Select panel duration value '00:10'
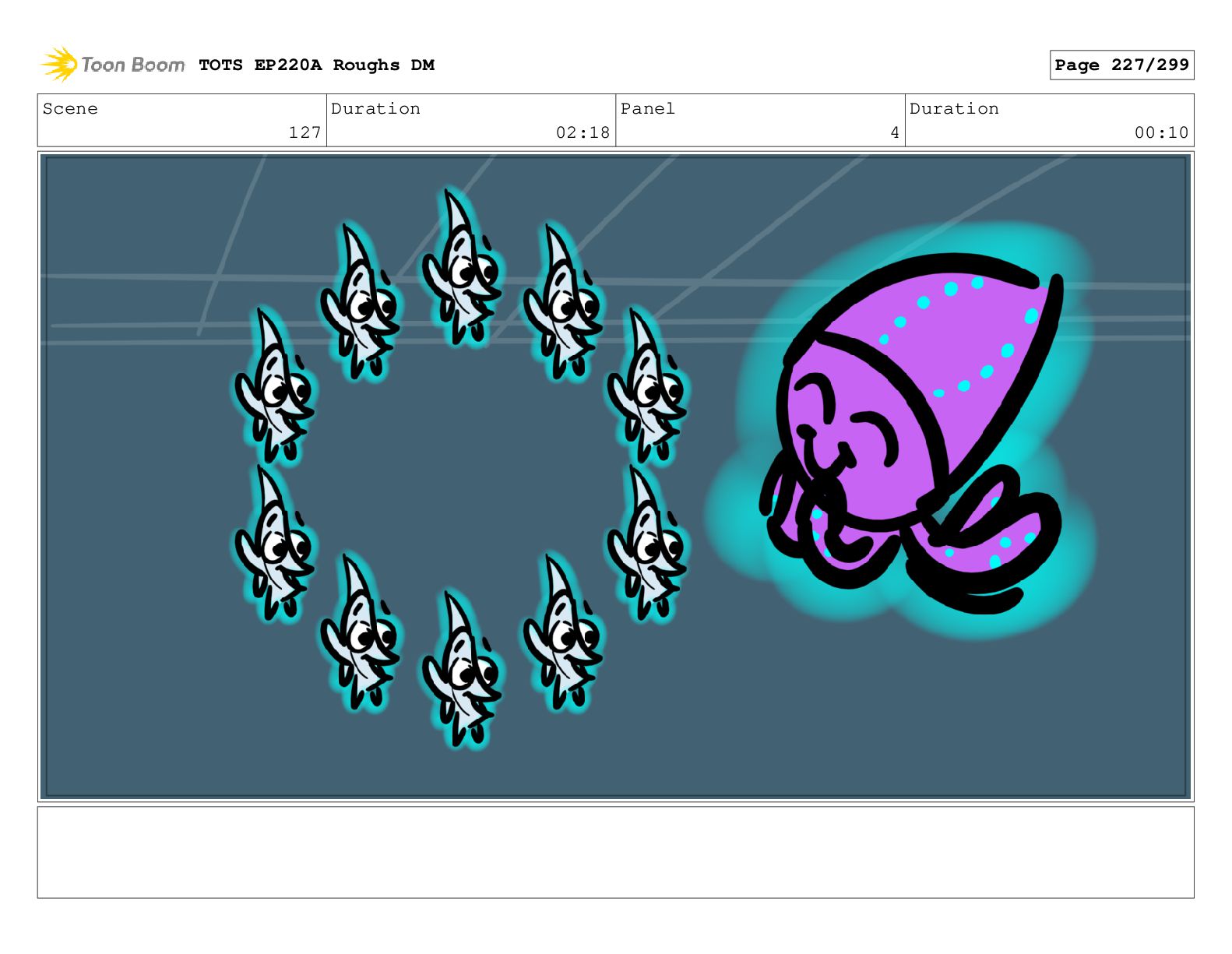The image size is (1232, 954). pos(1161,132)
